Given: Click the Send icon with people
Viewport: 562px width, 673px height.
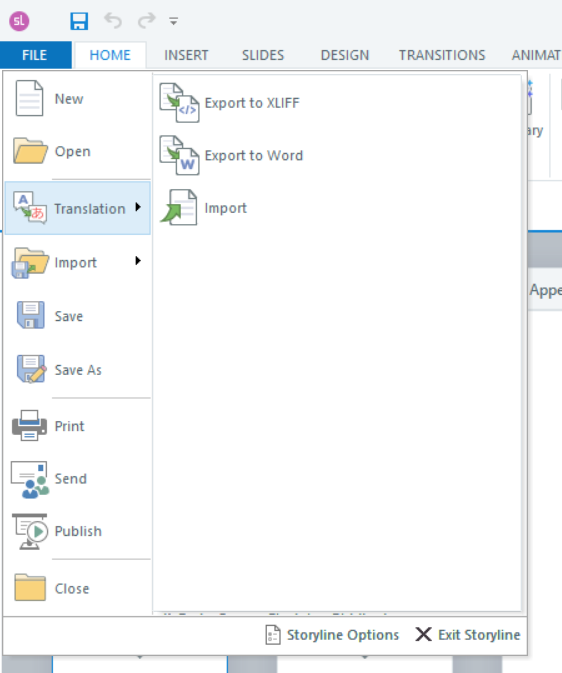Looking at the screenshot, I should [x=30, y=479].
